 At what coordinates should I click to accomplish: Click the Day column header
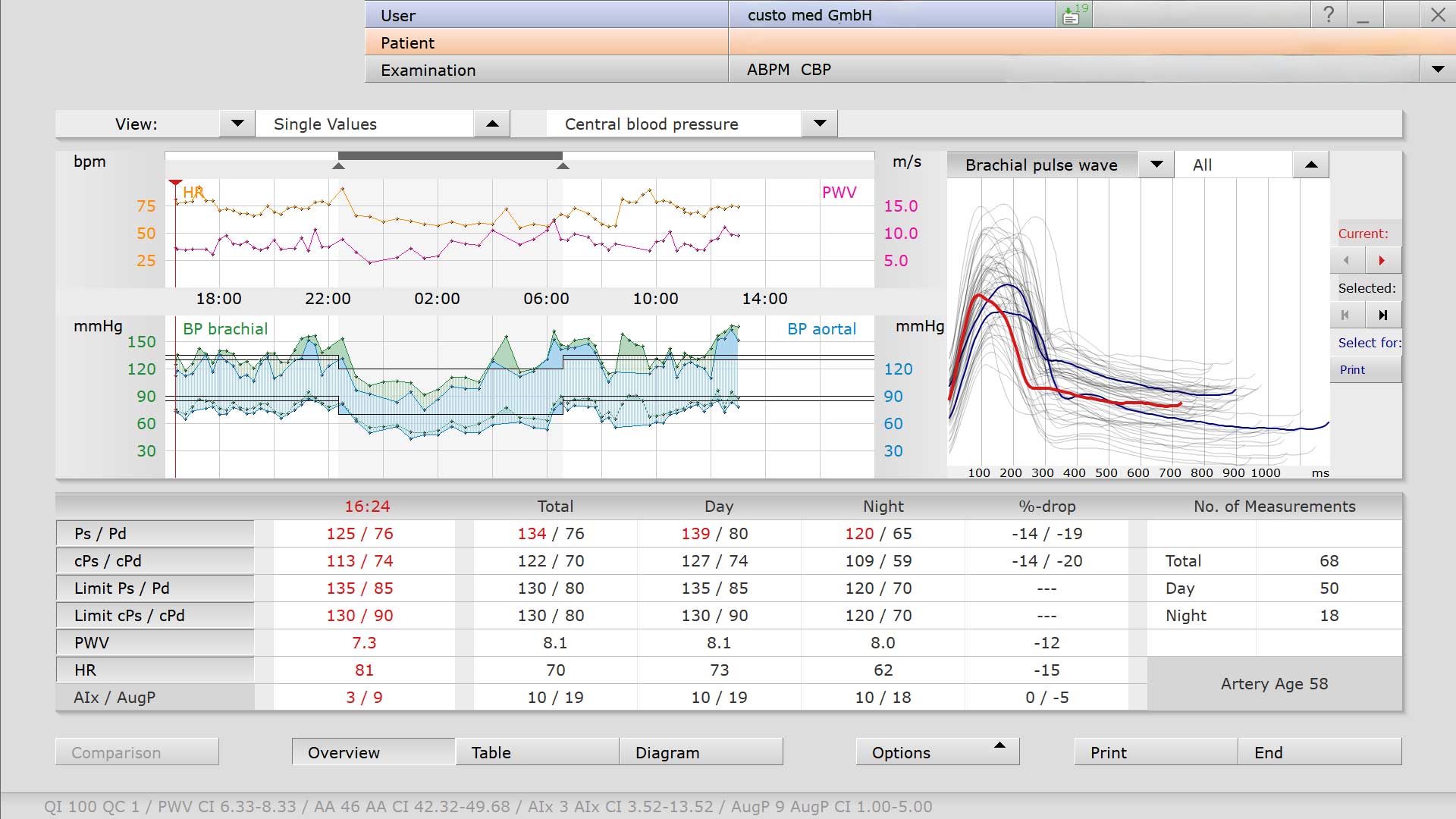pos(719,506)
